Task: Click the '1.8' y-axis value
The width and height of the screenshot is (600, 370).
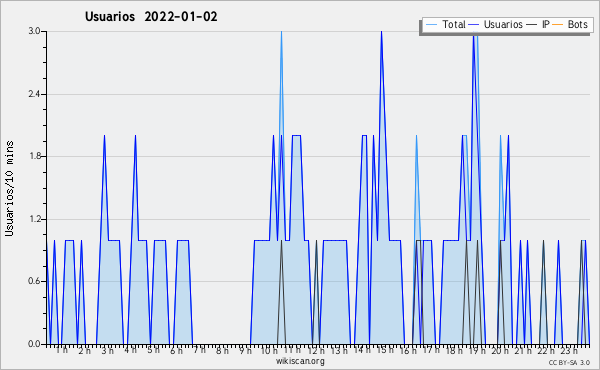Action: click(34, 156)
